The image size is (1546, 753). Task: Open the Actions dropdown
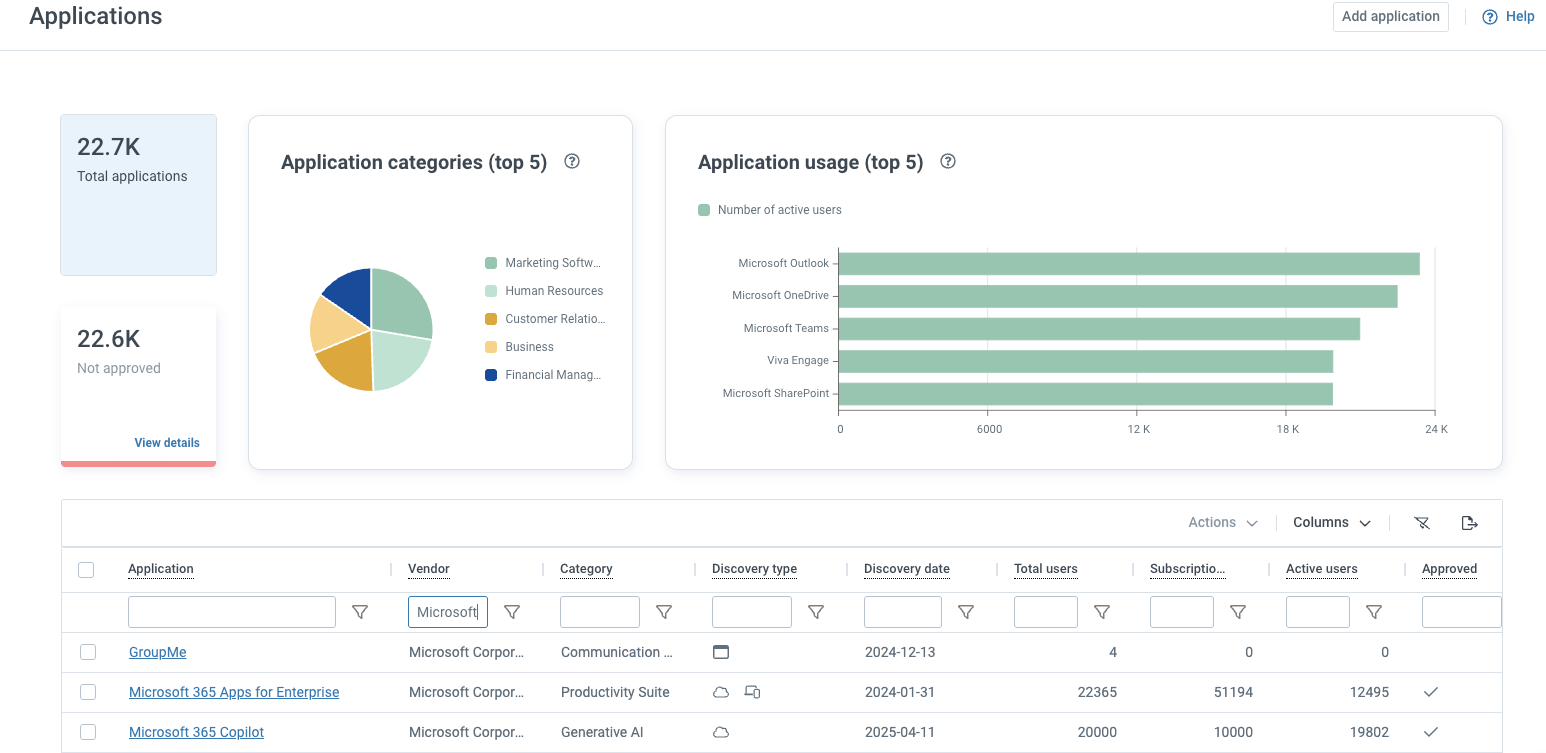pos(1223,523)
